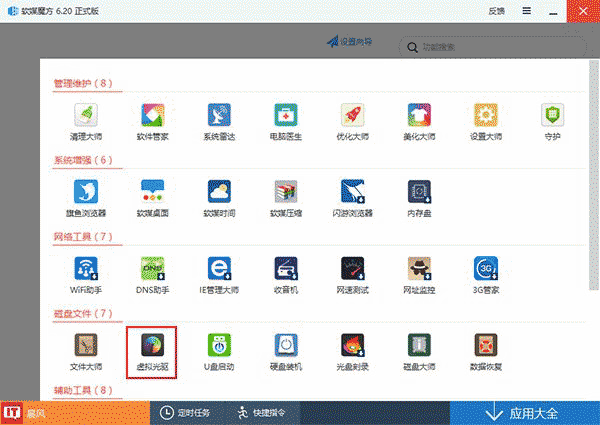Click the IT 晨风 account area
600x425 pixels.
[x=75, y=413]
